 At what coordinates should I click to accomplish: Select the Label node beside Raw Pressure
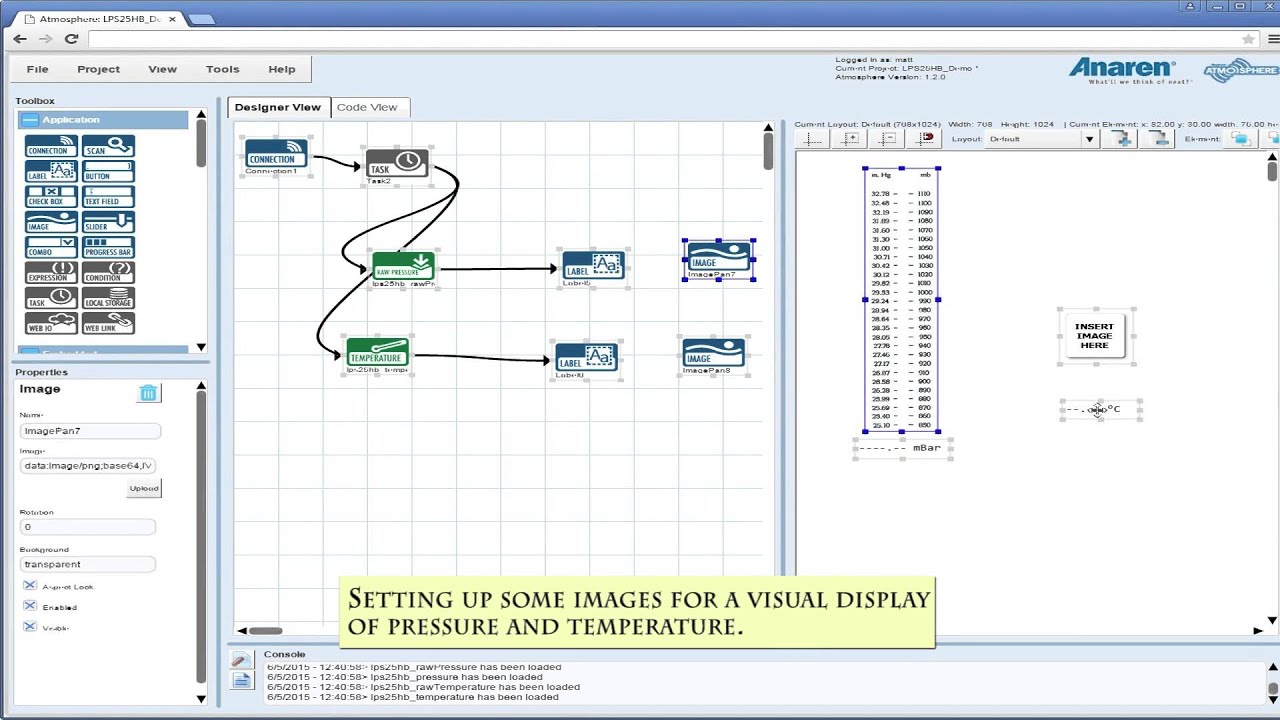[x=593, y=267]
